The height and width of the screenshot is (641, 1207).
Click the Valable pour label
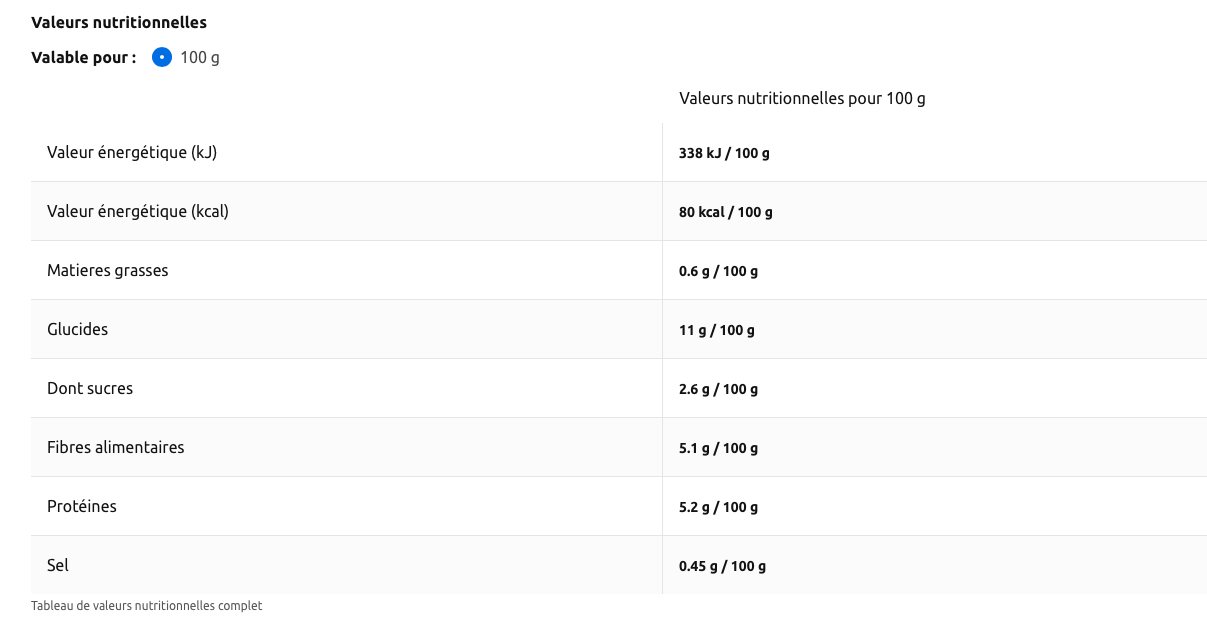[x=84, y=57]
